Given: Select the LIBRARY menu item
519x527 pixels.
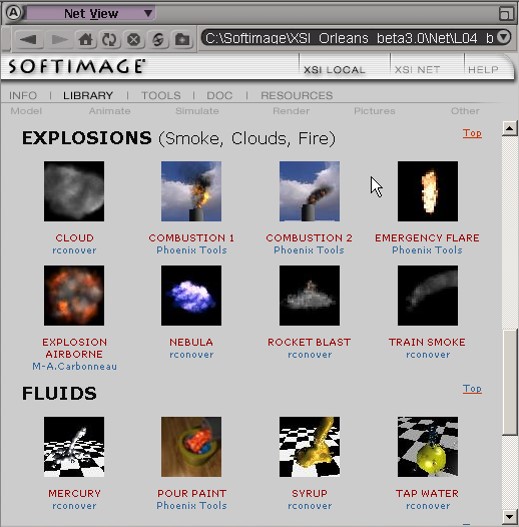Looking at the screenshot, I should pos(88,95).
